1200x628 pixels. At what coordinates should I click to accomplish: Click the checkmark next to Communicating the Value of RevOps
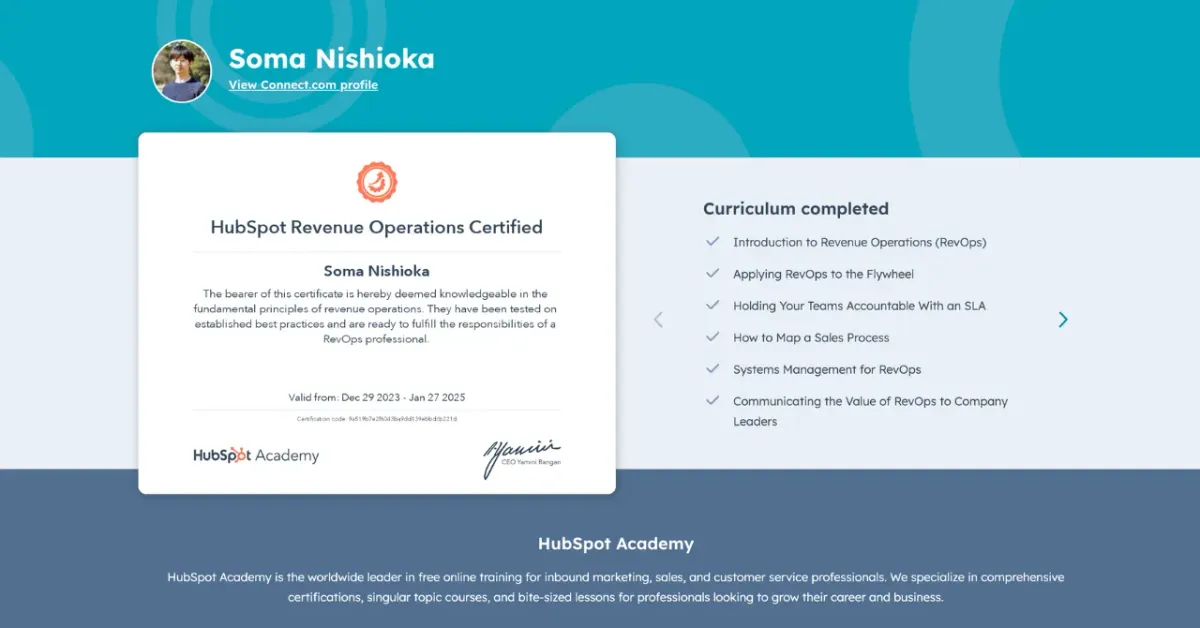coord(713,401)
